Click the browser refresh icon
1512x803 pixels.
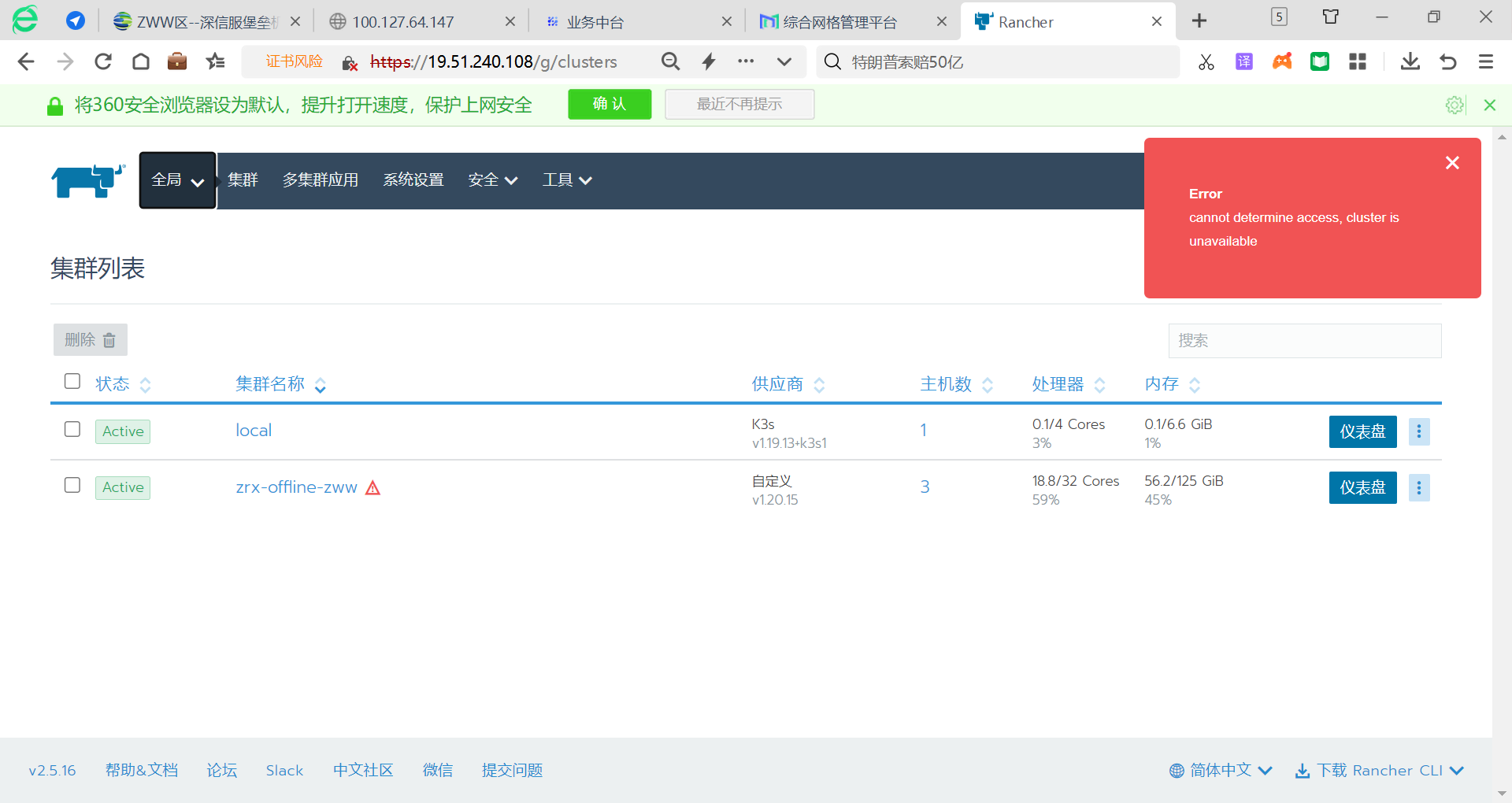103,61
